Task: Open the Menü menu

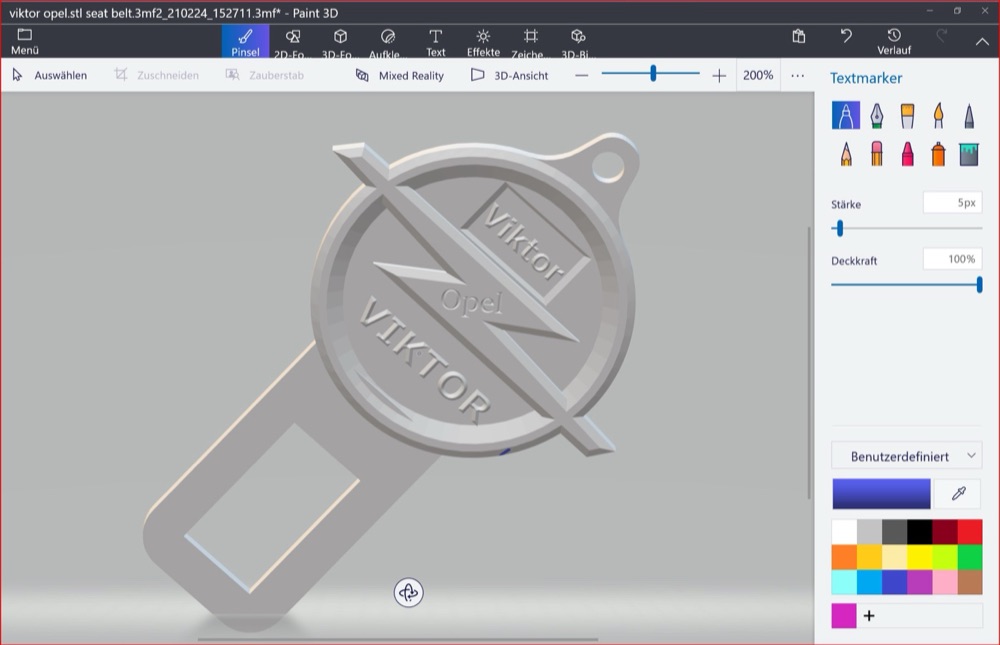Action: [x=25, y=42]
